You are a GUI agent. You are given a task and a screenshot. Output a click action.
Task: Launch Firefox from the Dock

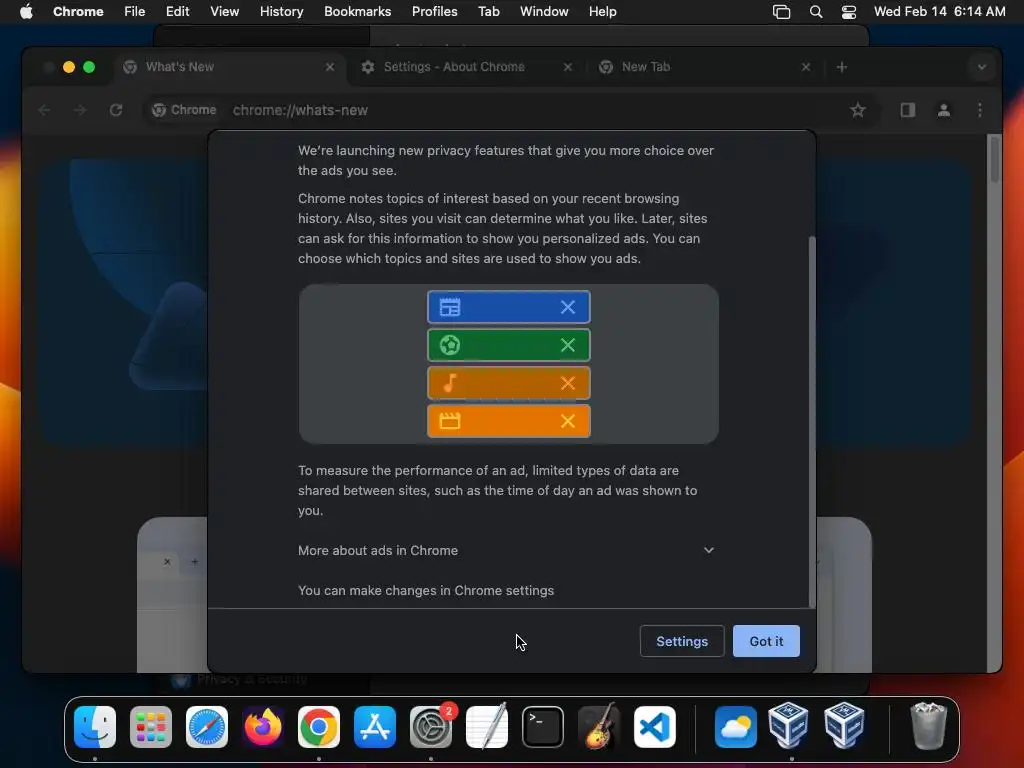[x=263, y=727]
